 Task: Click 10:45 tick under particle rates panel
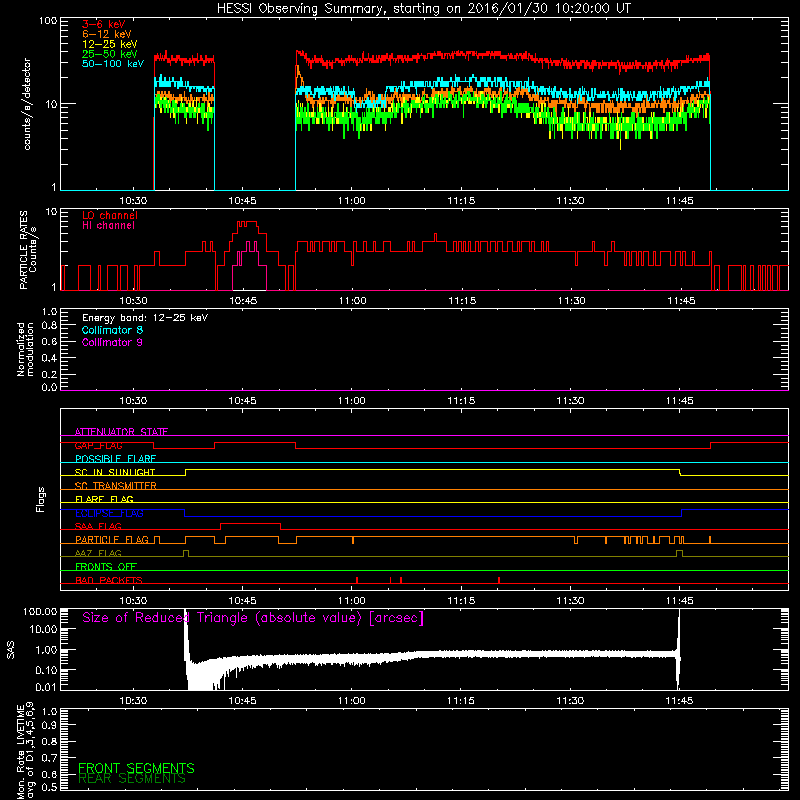[243, 301]
